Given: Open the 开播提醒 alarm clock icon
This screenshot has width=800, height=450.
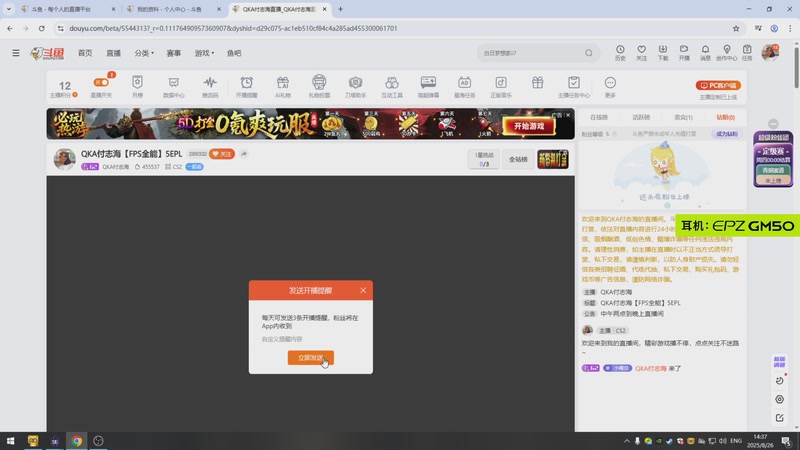Looking at the screenshot, I should tap(246, 82).
